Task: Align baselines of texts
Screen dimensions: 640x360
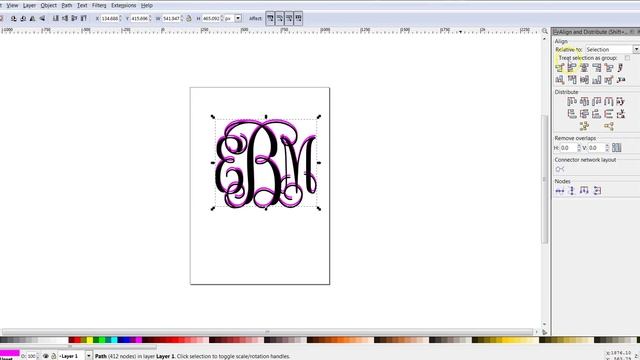Action: pos(621,80)
